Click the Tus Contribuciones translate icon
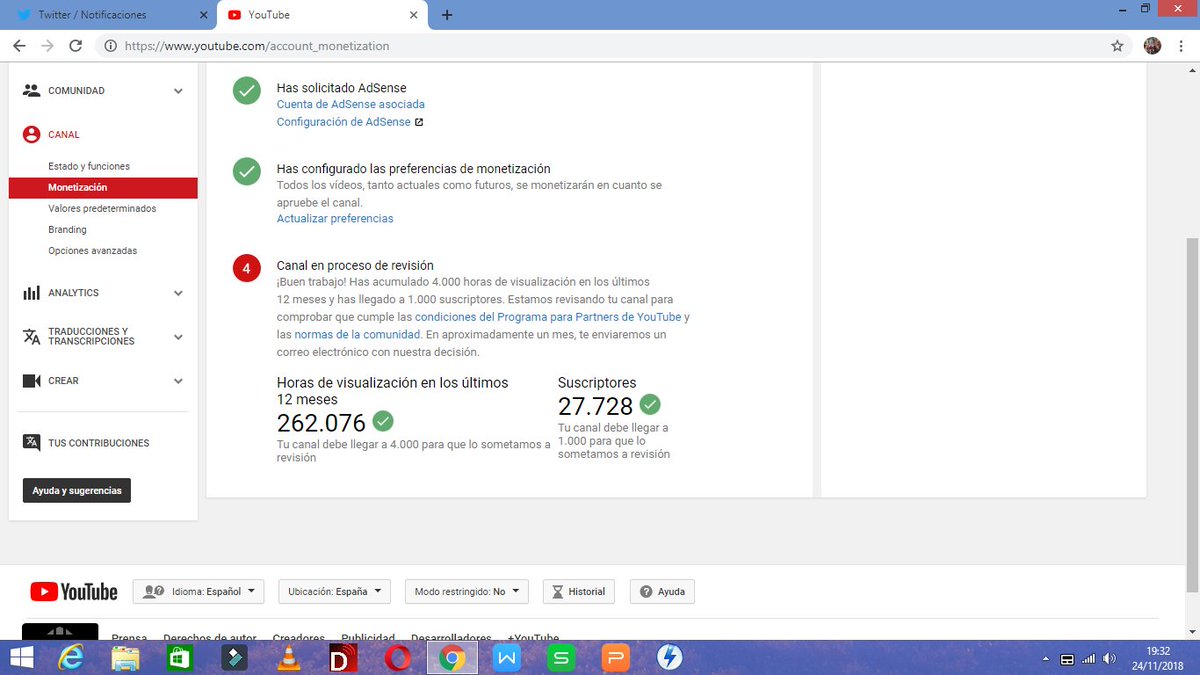The width and height of the screenshot is (1200, 675). (x=31, y=443)
